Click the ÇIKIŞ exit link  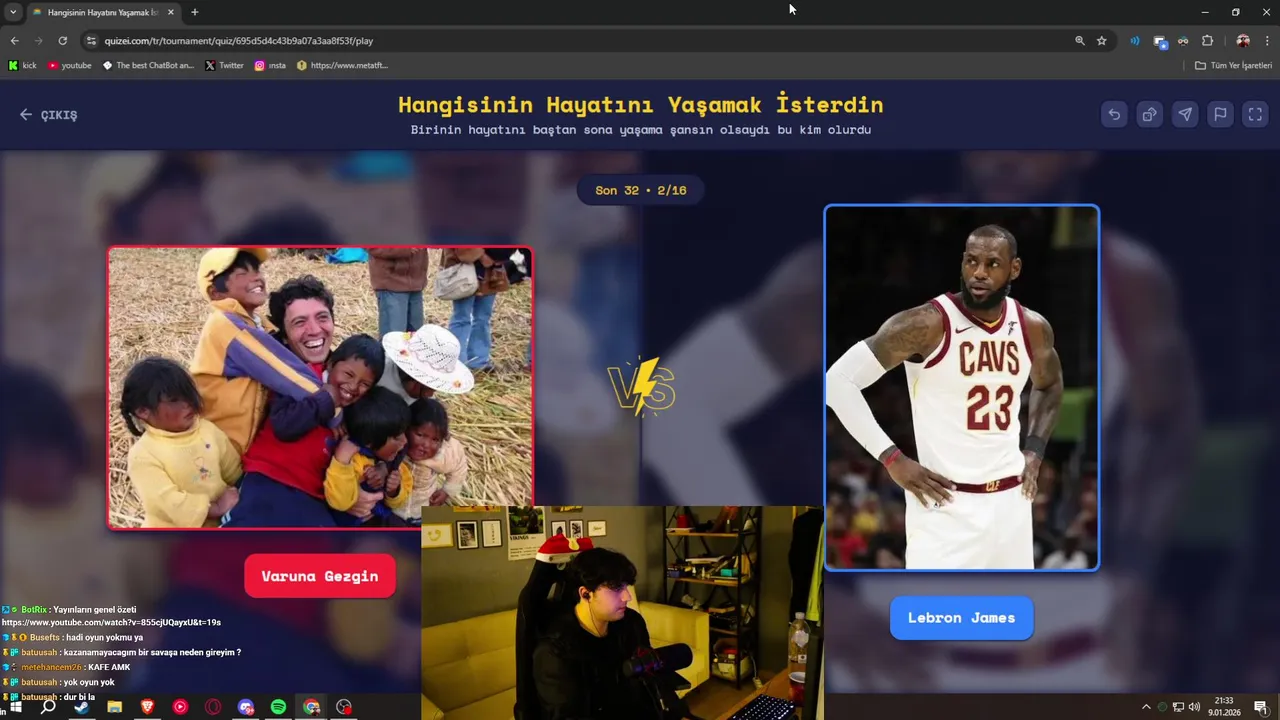[48, 115]
